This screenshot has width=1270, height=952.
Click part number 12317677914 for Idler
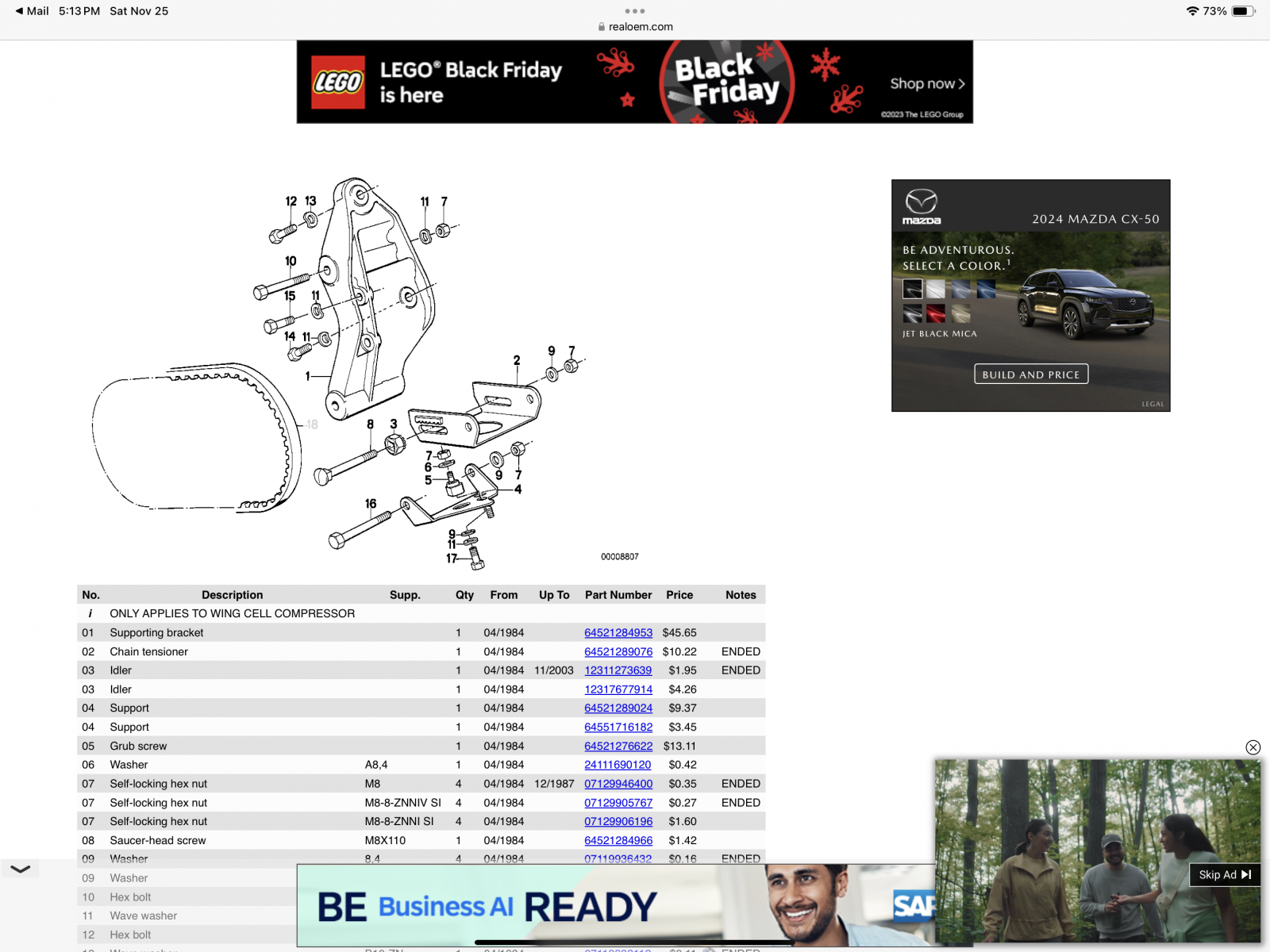[x=618, y=689]
